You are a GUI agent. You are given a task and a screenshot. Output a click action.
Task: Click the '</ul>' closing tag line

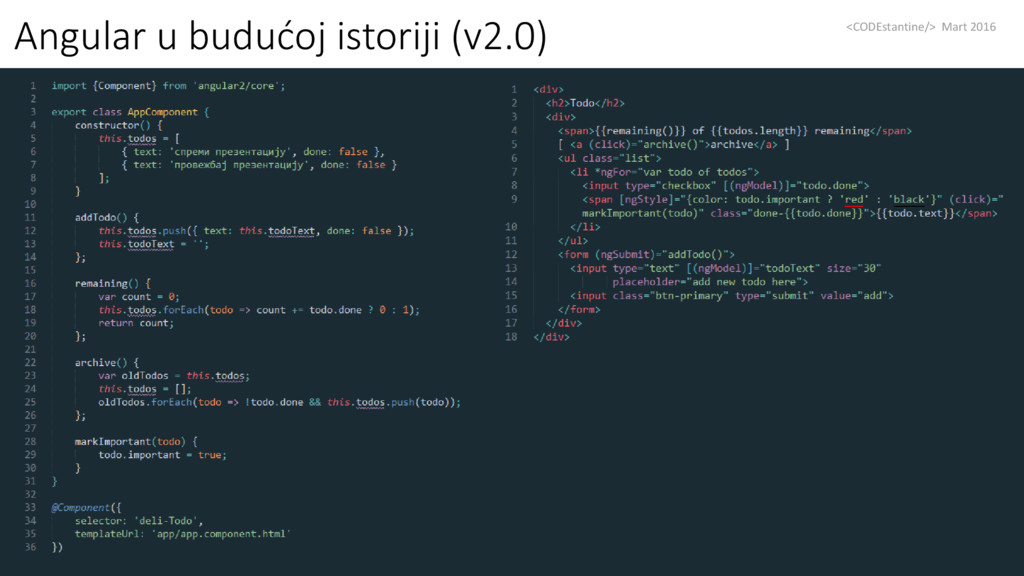click(573, 240)
